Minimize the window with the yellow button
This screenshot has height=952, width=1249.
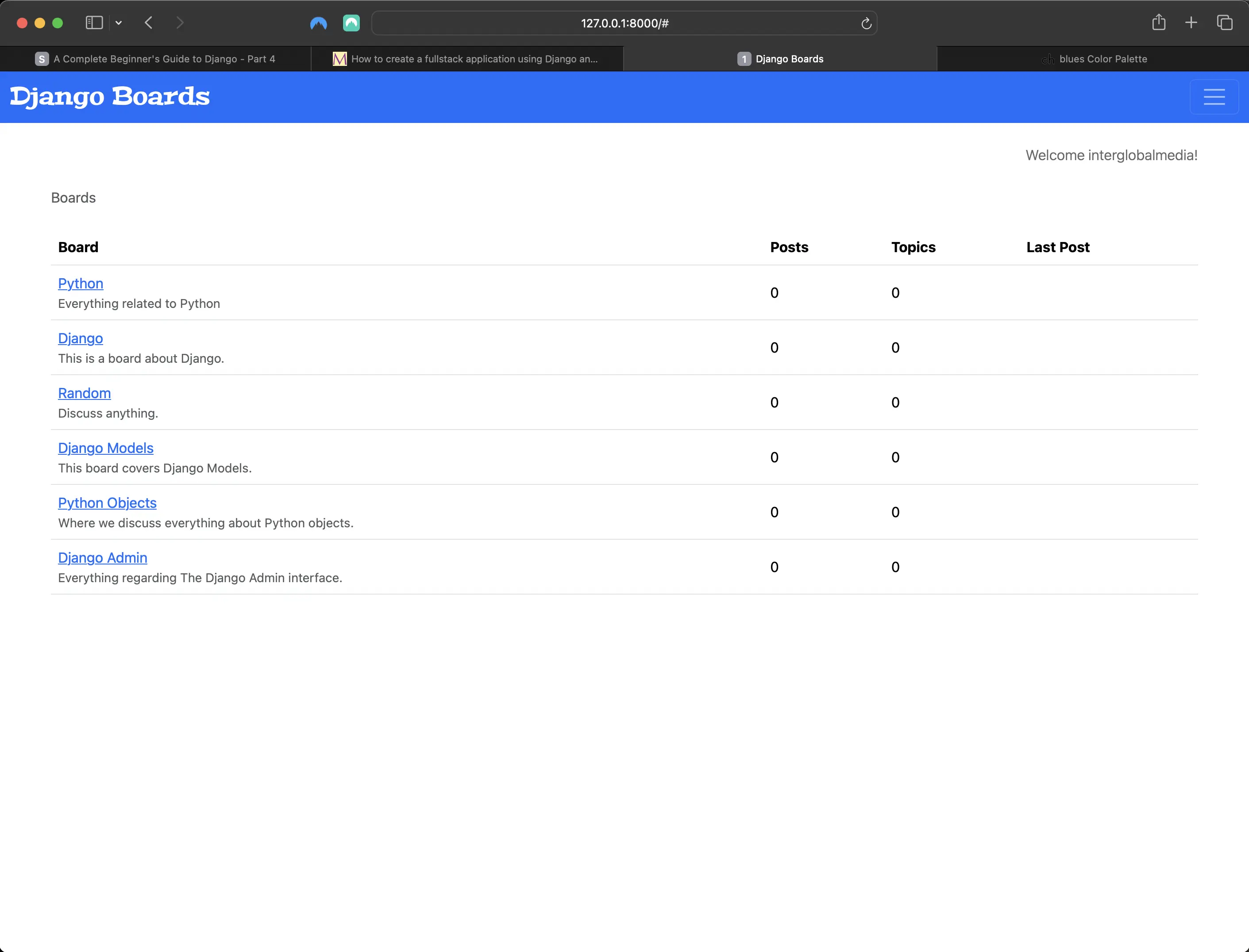pos(40,23)
